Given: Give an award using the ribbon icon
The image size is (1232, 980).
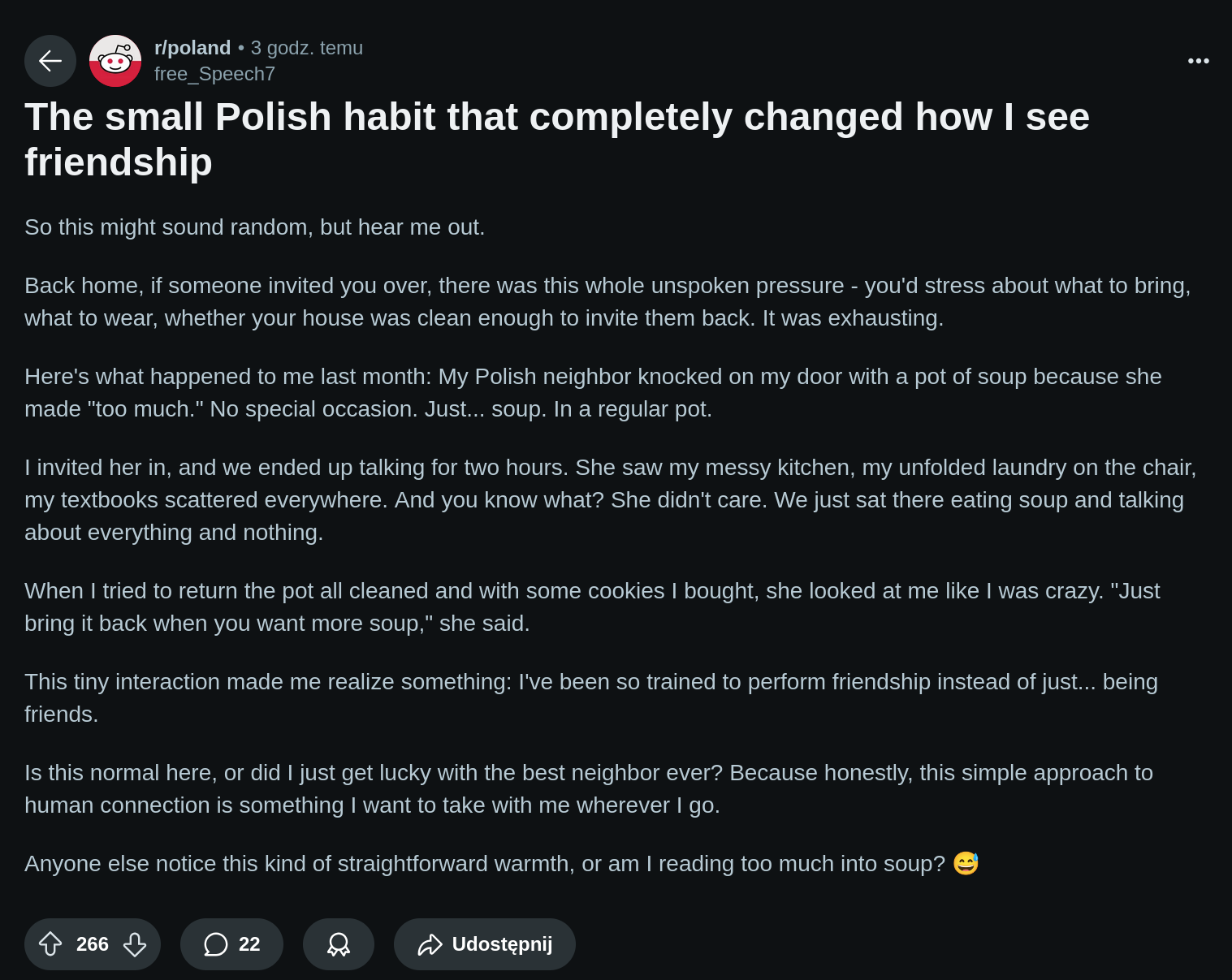Looking at the screenshot, I should coord(339,944).
